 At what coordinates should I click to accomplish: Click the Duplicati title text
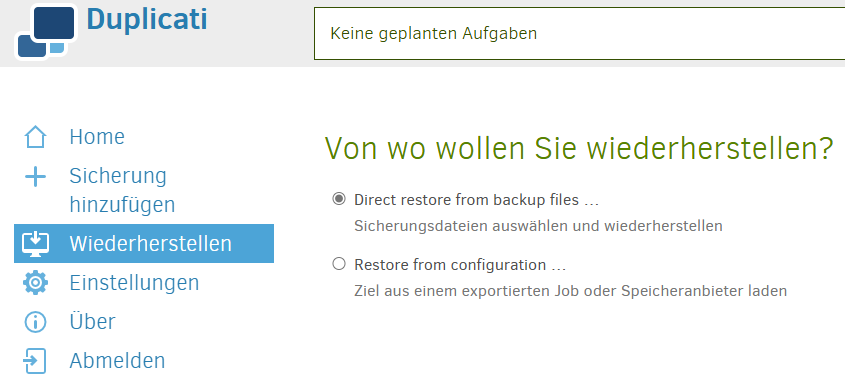147,20
